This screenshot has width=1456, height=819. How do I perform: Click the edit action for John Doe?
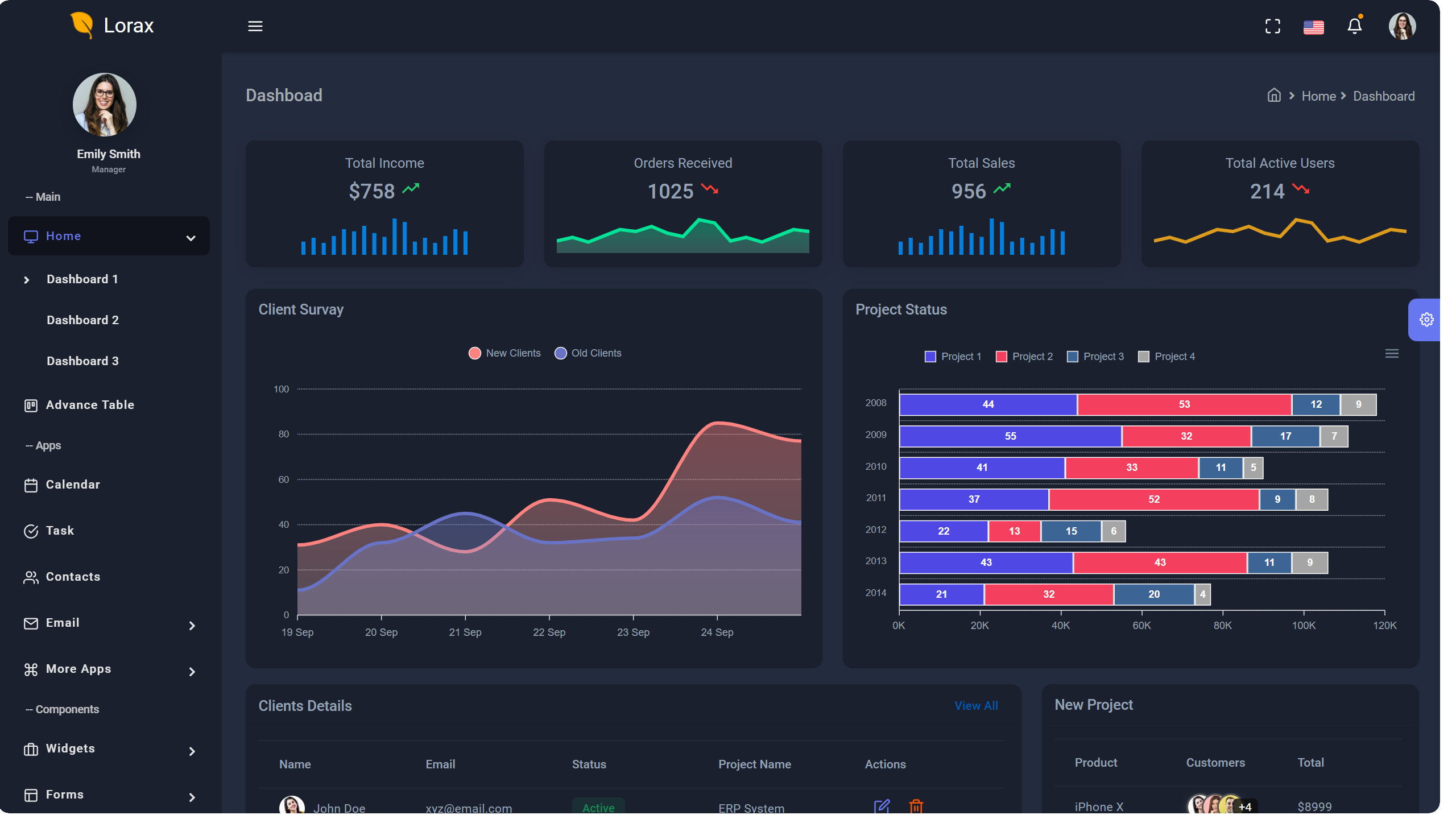[x=881, y=806]
